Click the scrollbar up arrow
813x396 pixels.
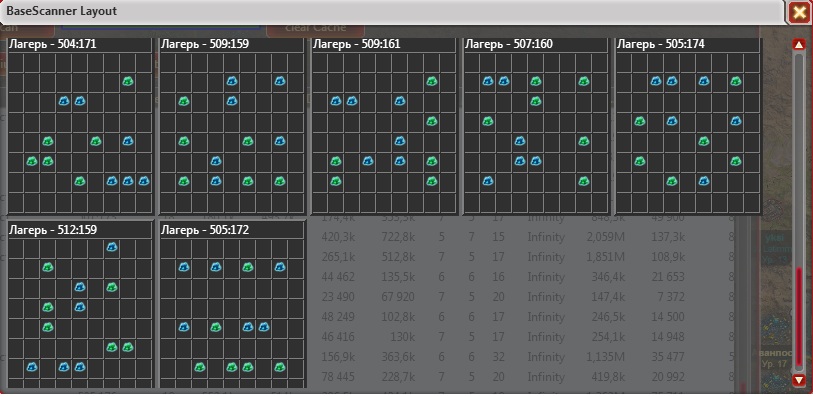799,45
